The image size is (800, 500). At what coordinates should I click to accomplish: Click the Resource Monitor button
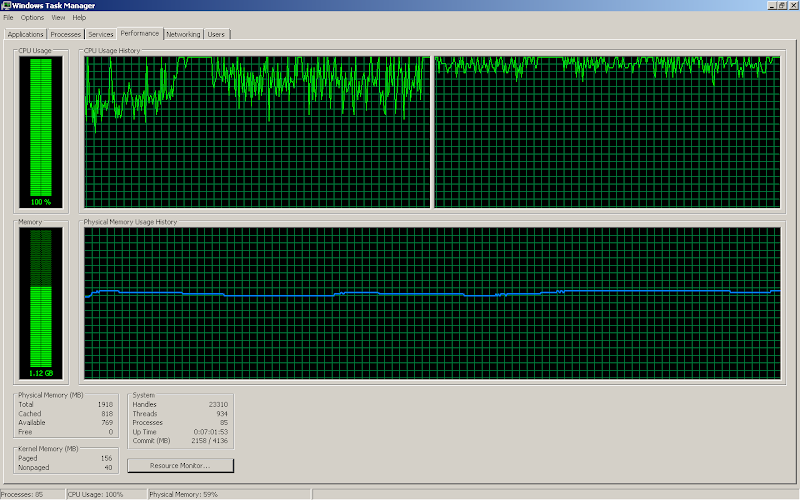tap(180, 465)
